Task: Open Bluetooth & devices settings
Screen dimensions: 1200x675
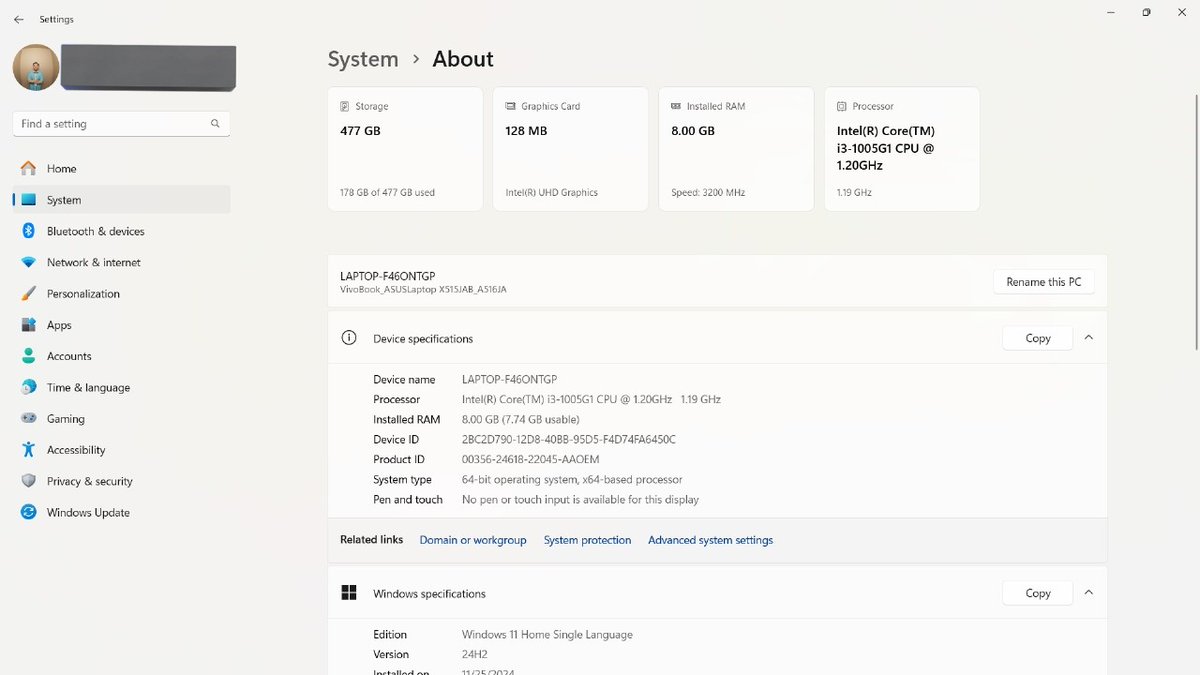Action: (121, 231)
